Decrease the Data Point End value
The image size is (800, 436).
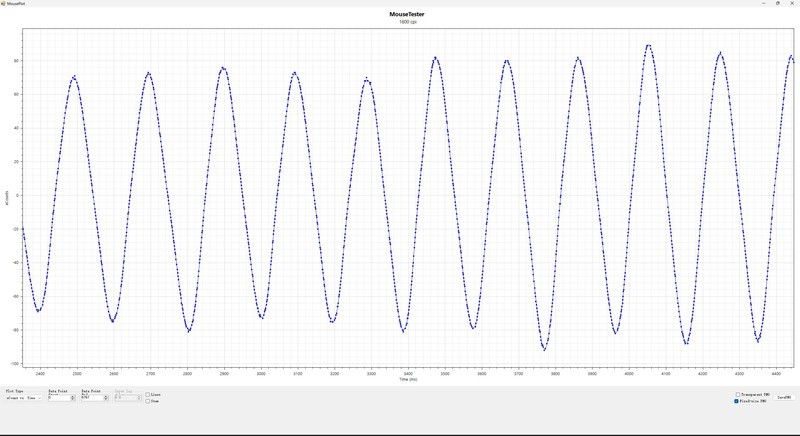[x=106, y=400]
